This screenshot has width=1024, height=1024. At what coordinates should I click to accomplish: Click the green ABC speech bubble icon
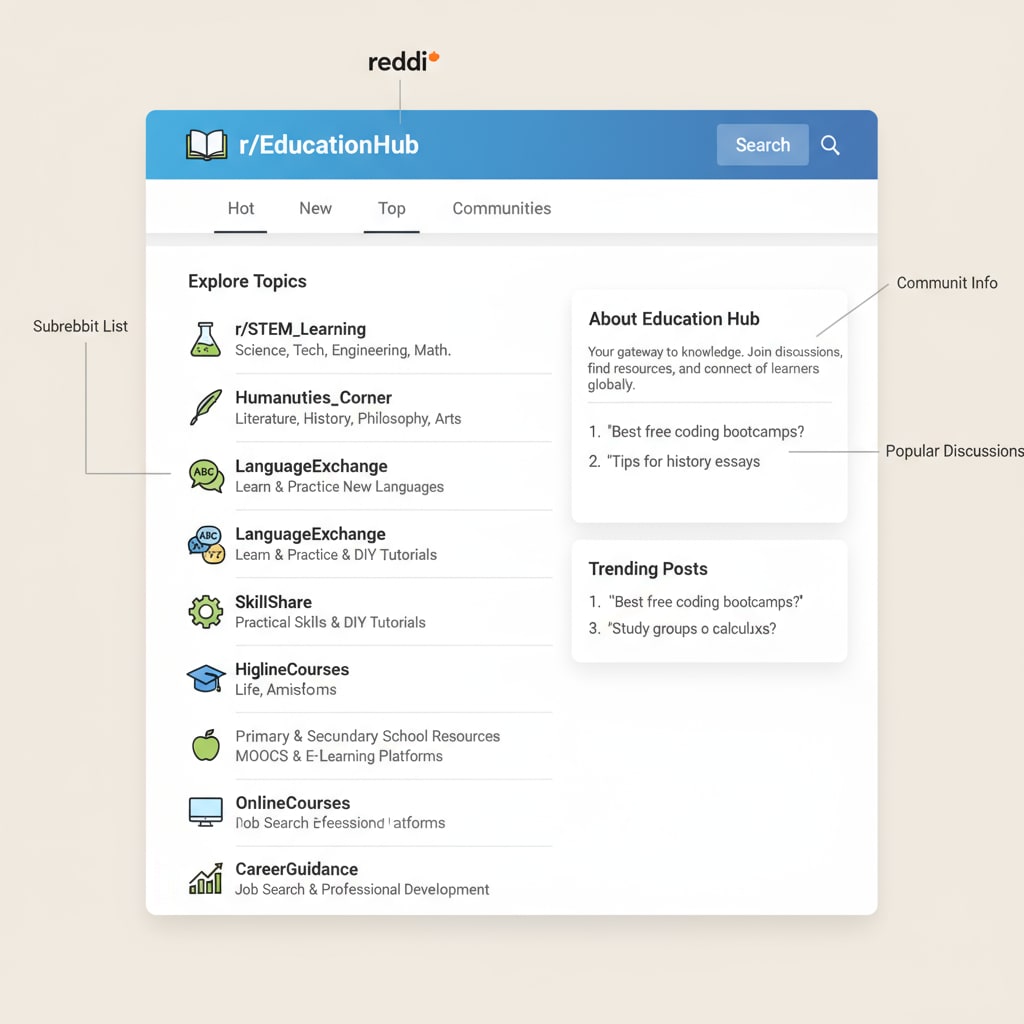[206, 475]
